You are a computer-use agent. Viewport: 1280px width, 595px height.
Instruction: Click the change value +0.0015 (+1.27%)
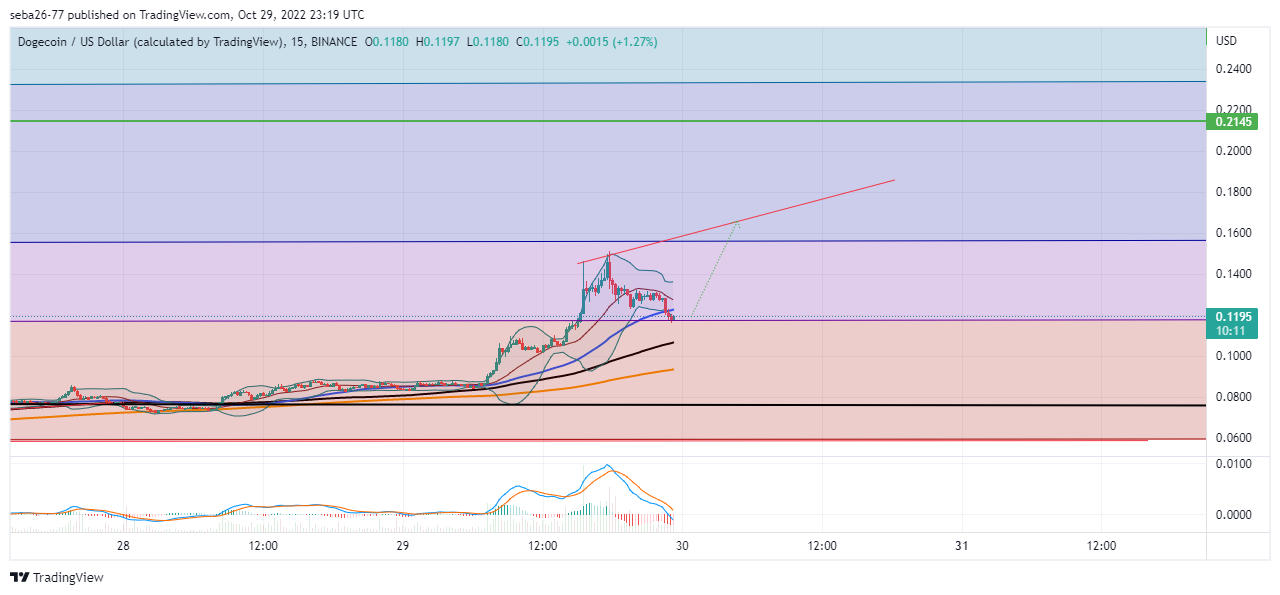(x=612, y=41)
